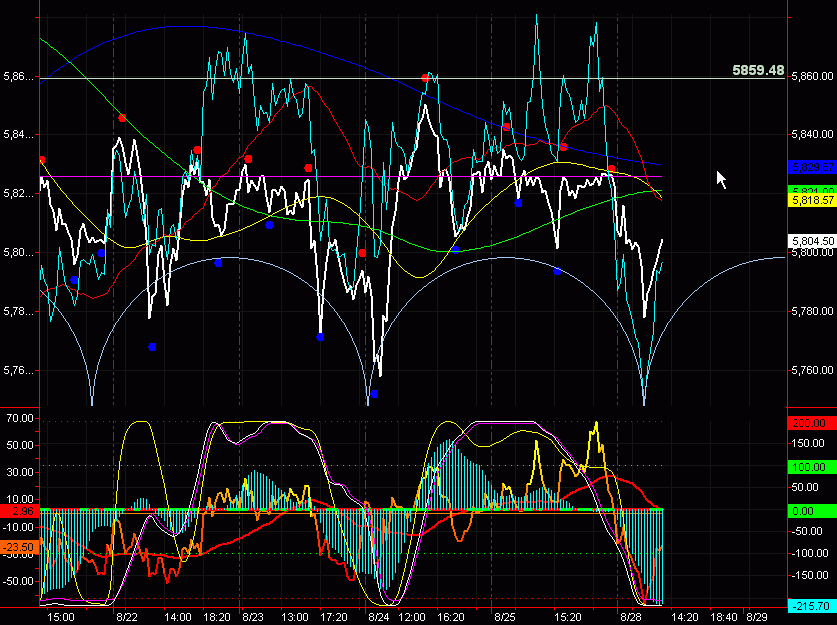Click the red dot on the 5859.48 line
Screen dimensions: 837x625
pos(425,78)
